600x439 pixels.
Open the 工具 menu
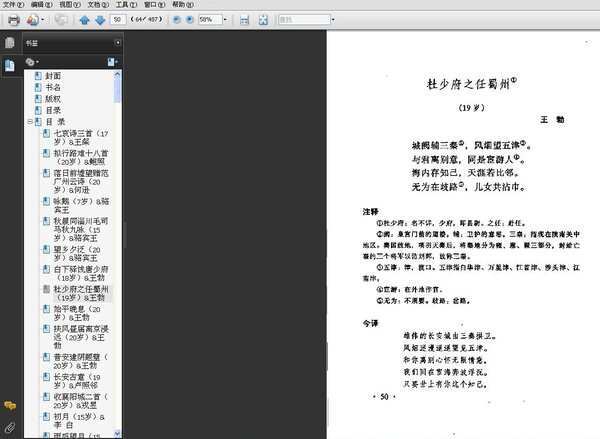point(126,5)
